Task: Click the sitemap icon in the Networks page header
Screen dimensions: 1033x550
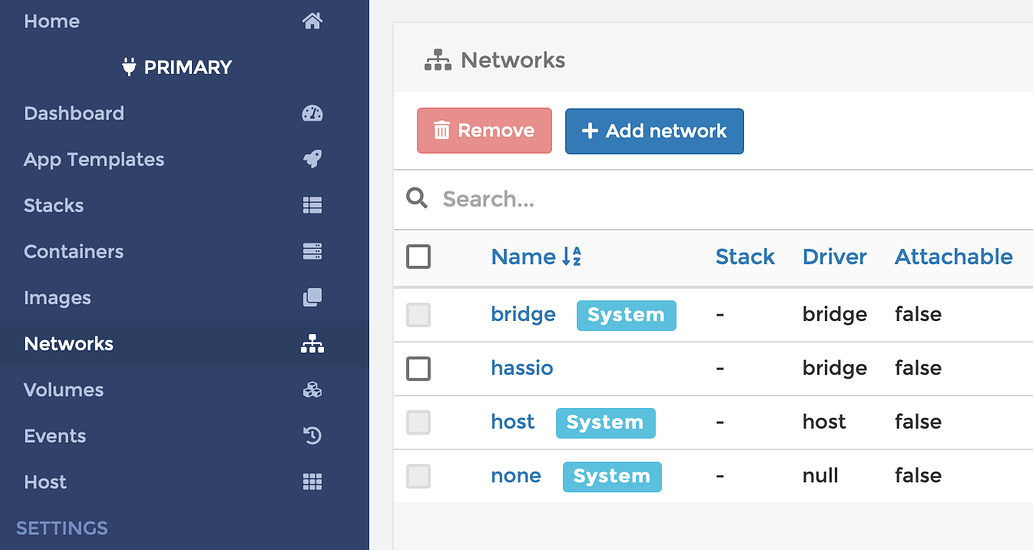Action: pyautogui.click(x=438, y=60)
